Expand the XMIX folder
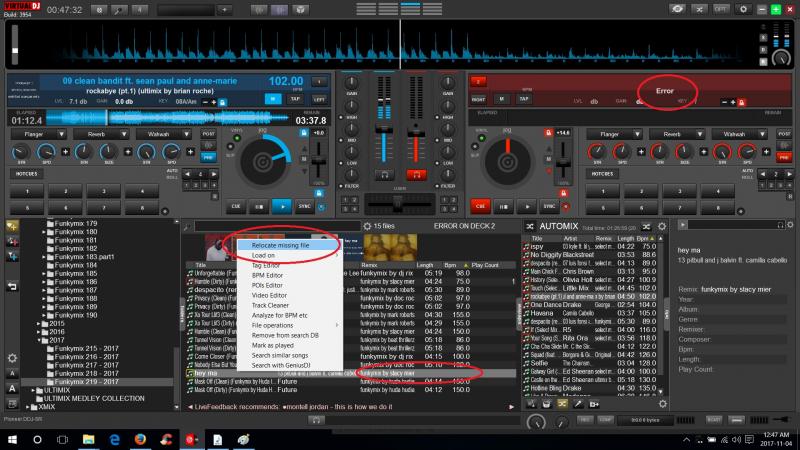 [28, 407]
